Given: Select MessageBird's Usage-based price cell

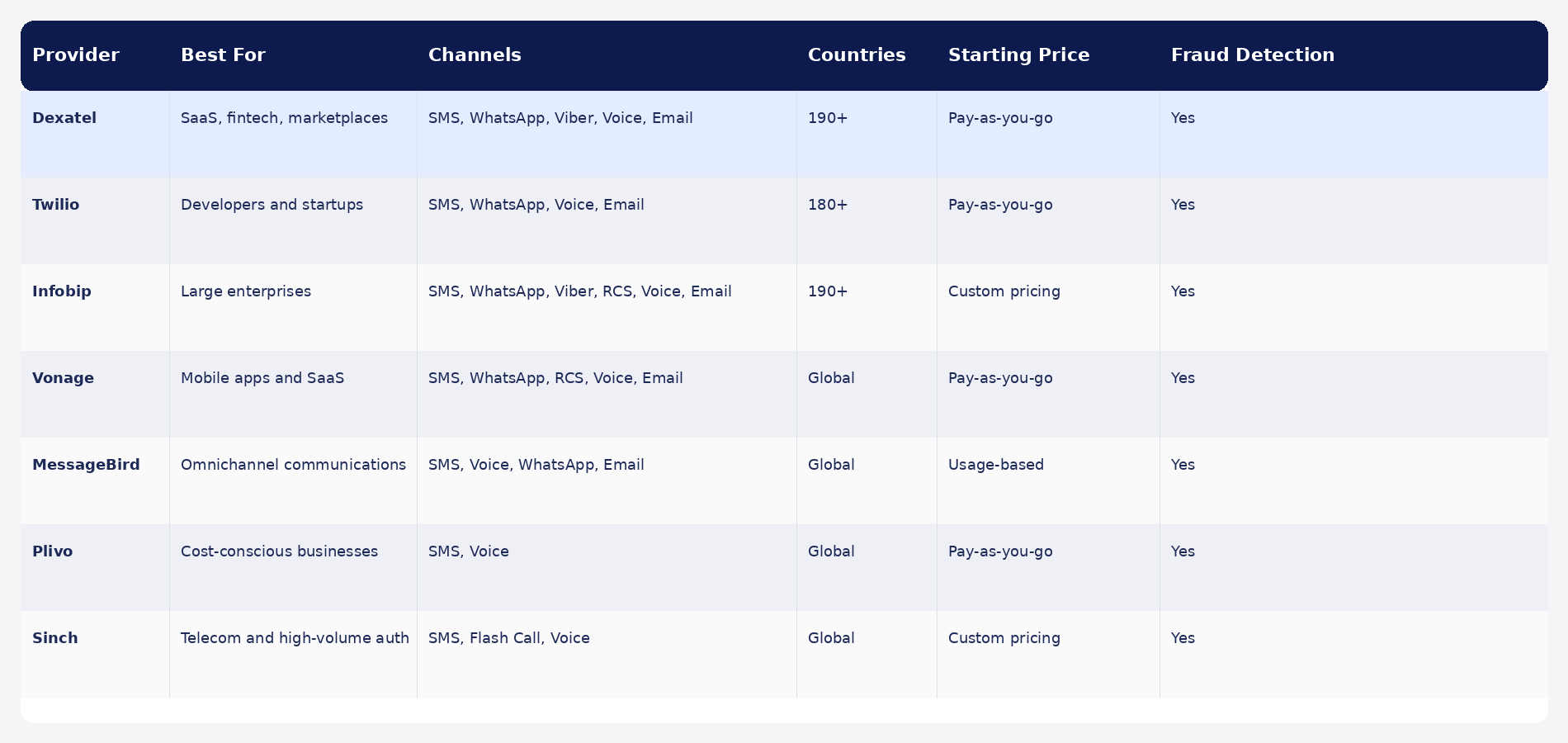Looking at the screenshot, I should click(x=996, y=465).
